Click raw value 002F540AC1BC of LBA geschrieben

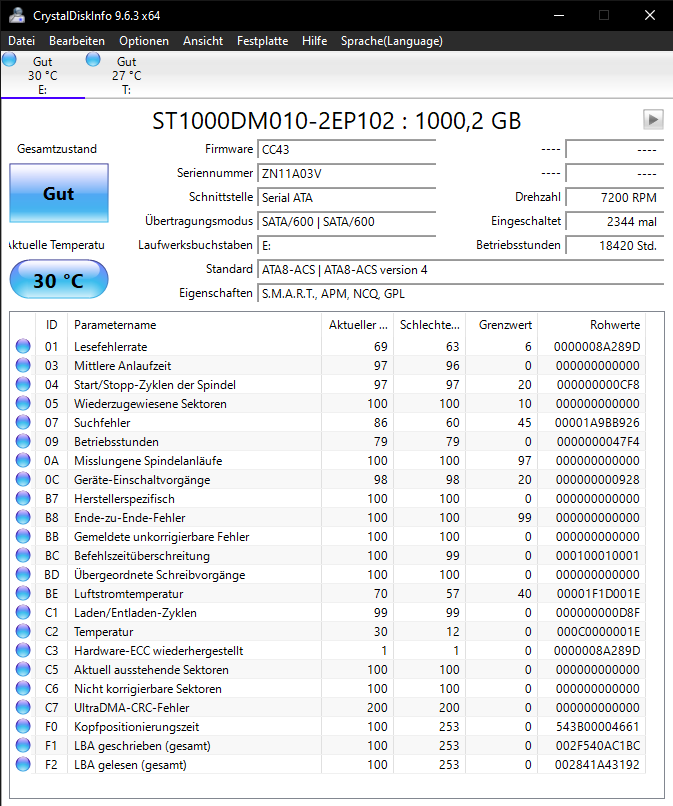click(597, 746)
